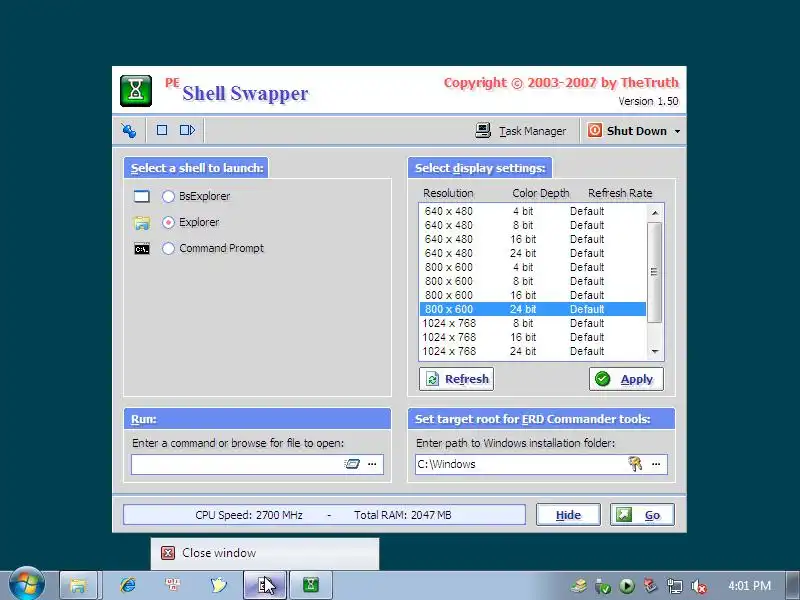The width and height of the screenshot is (800, 600).
Task: Click the Apply button
Action: pos(627,379)
